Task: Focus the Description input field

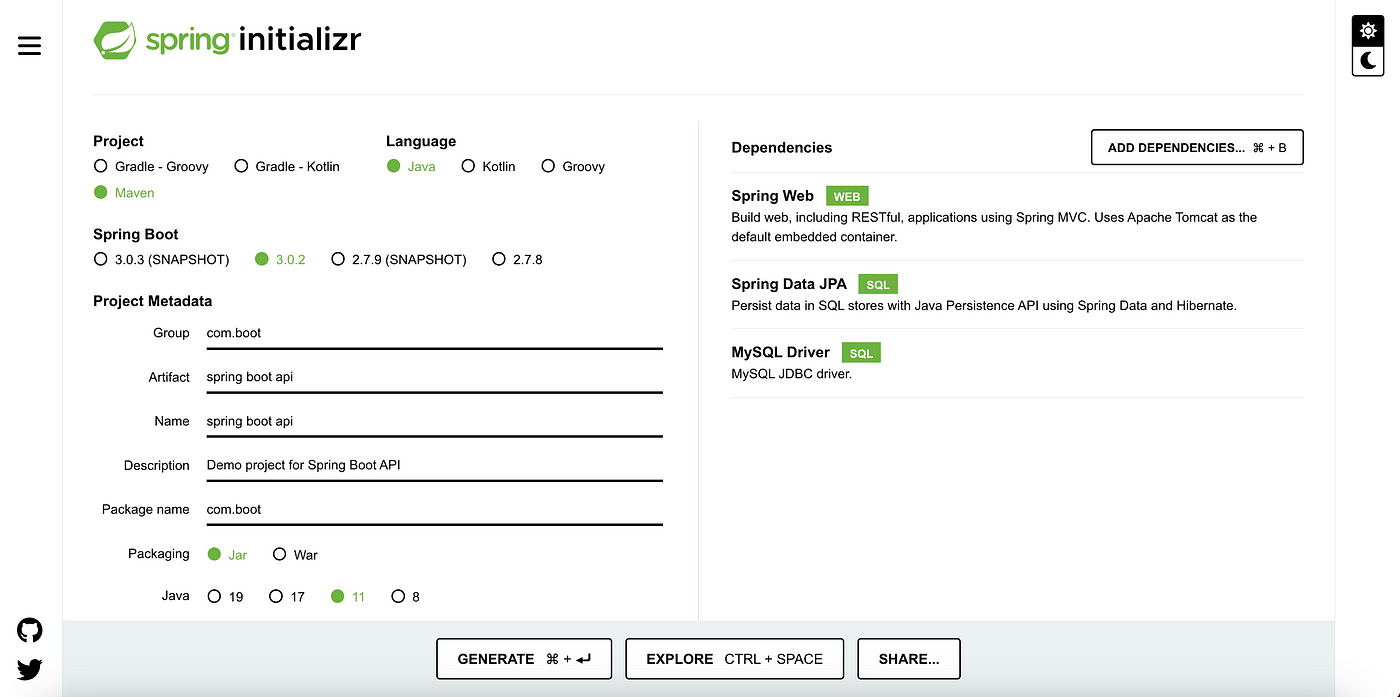Action: 434,466
